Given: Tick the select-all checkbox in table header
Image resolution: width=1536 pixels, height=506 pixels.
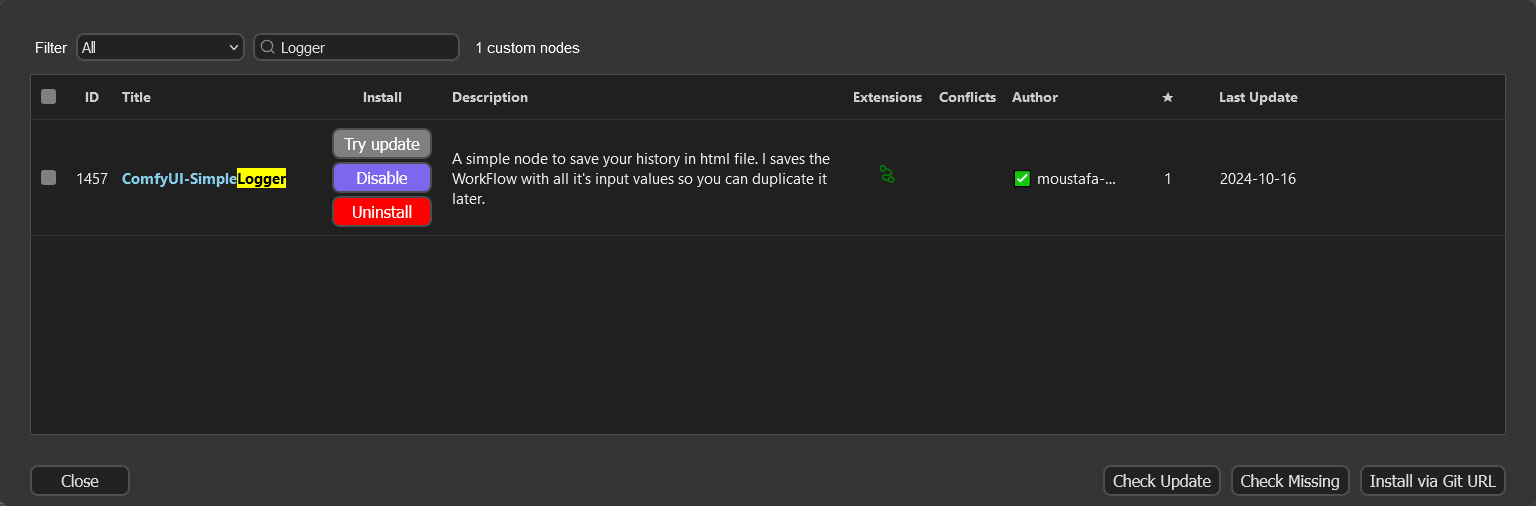Looking at the screenshot, I should (48, 97).
